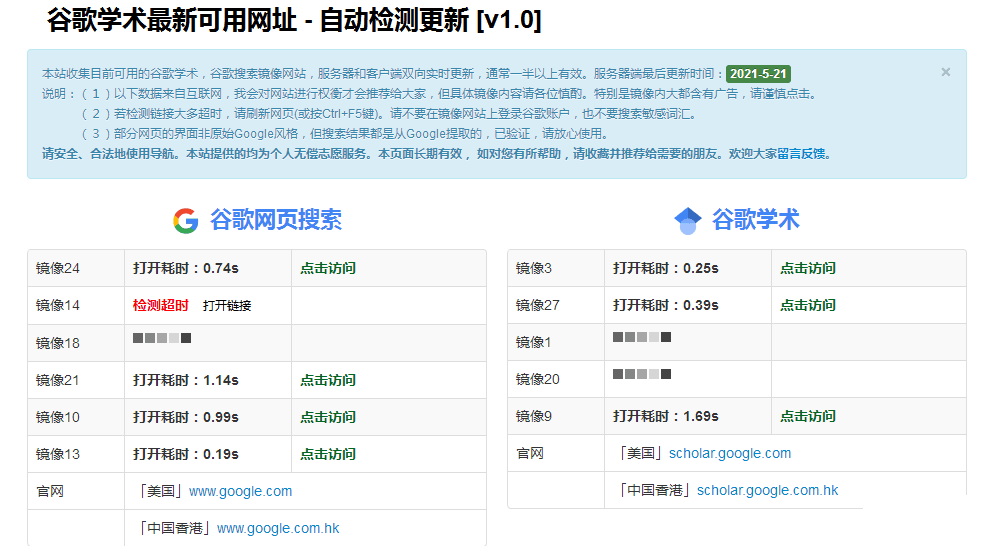Select the 镜像27 row label
The width and height of the screenshot is (986, 546).
[x=538, y=306]
